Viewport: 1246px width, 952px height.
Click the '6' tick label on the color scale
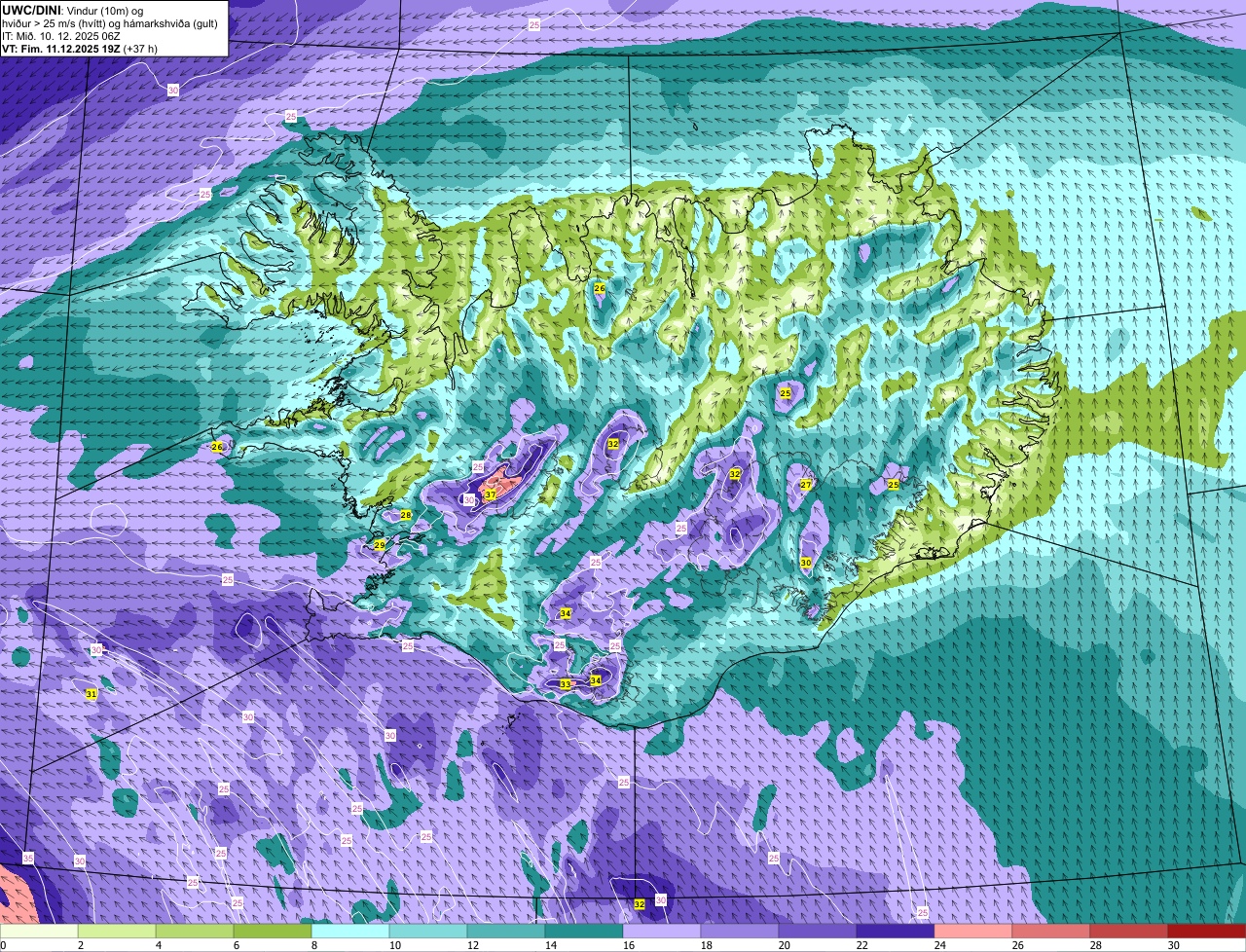tap(237, 945)
